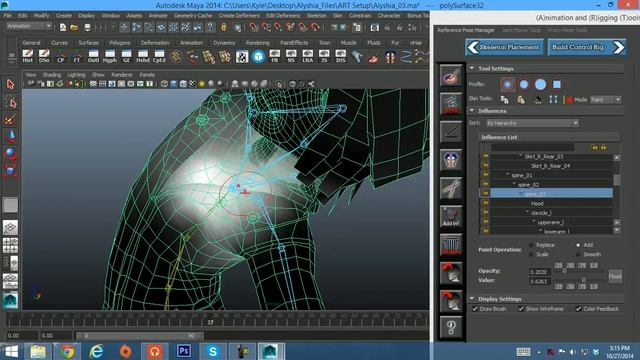The height and width of the screenshot is (360, 640).
Task: Select the soft round brush profile
Action: click(507, 84)
